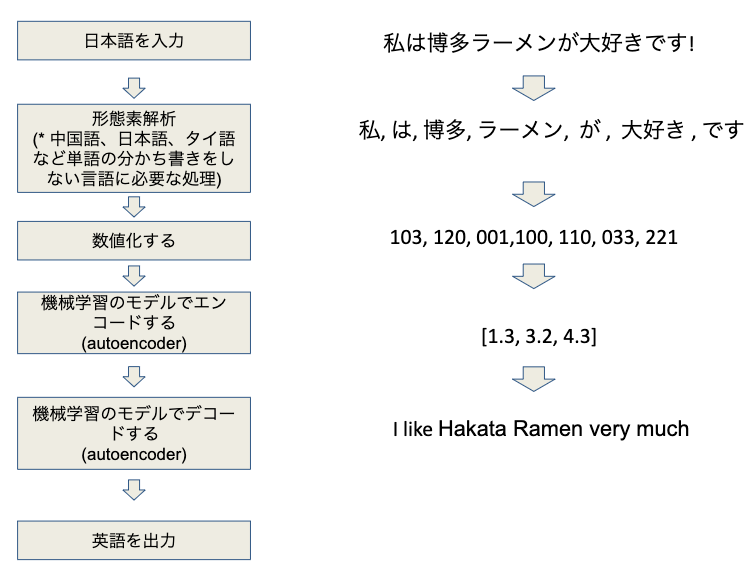Select the 英語を出力 box
Image resolution: width=753 pixels, height=570 pixels.
coord(134,540)
